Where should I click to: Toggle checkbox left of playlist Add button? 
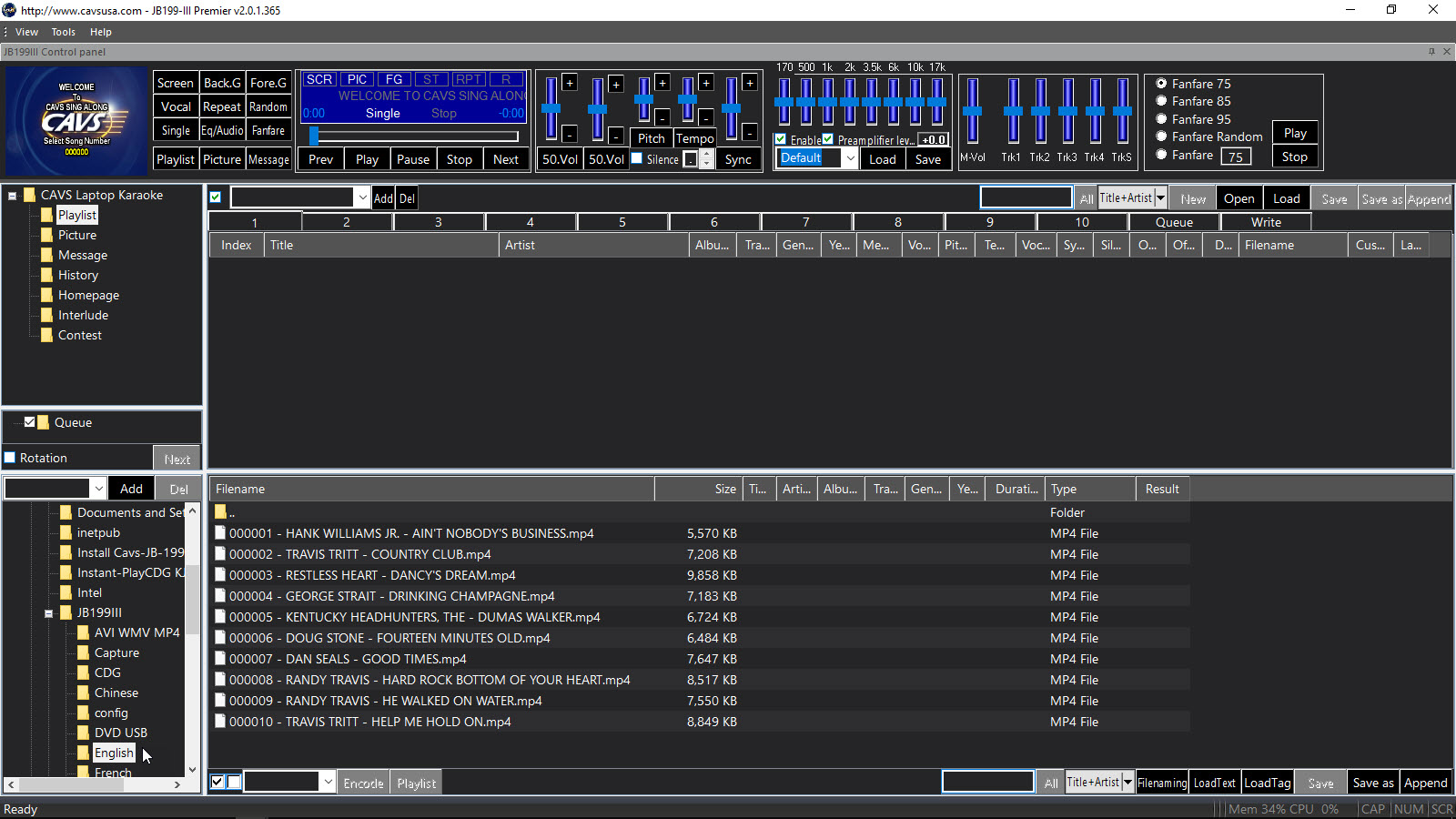coord(216,197)
